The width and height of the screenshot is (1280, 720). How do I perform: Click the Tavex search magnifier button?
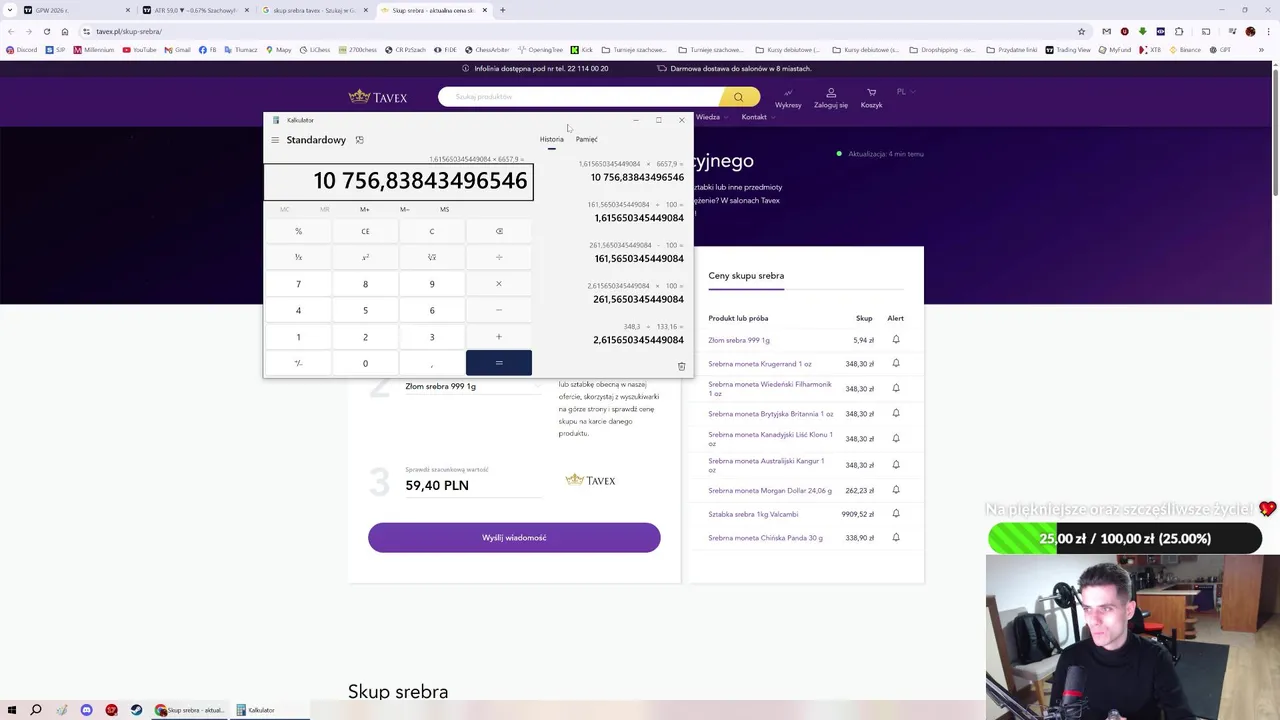click(738, 97)
